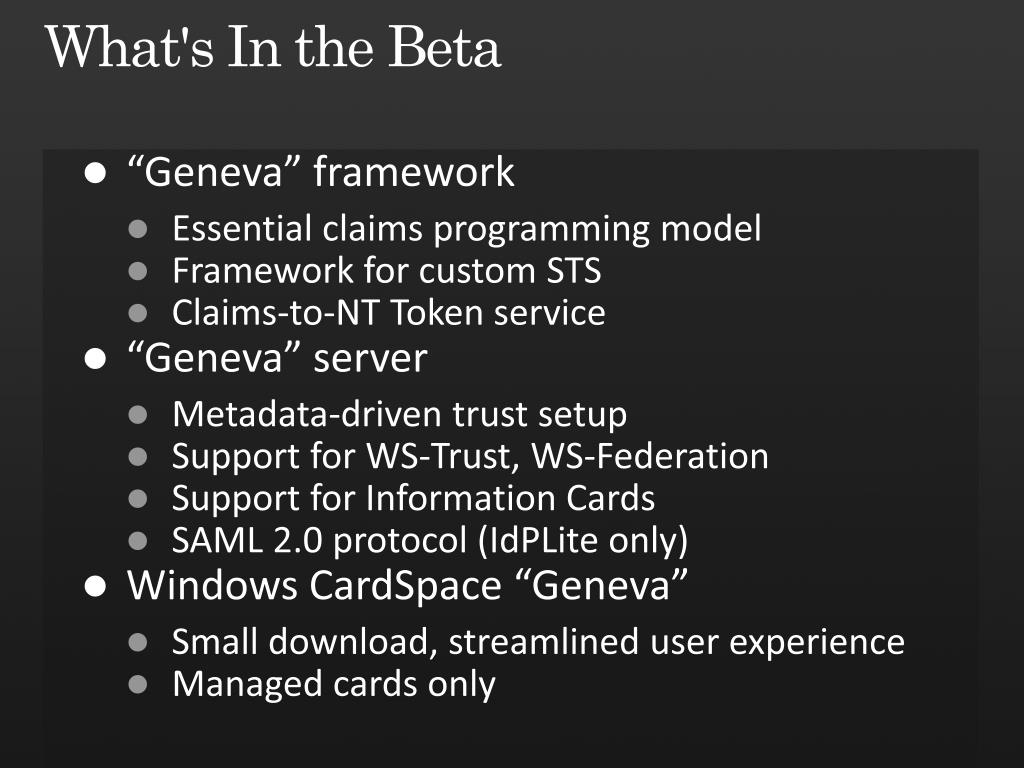
Task: Select "Framework for custom STS" text
Action: (387, 270)
